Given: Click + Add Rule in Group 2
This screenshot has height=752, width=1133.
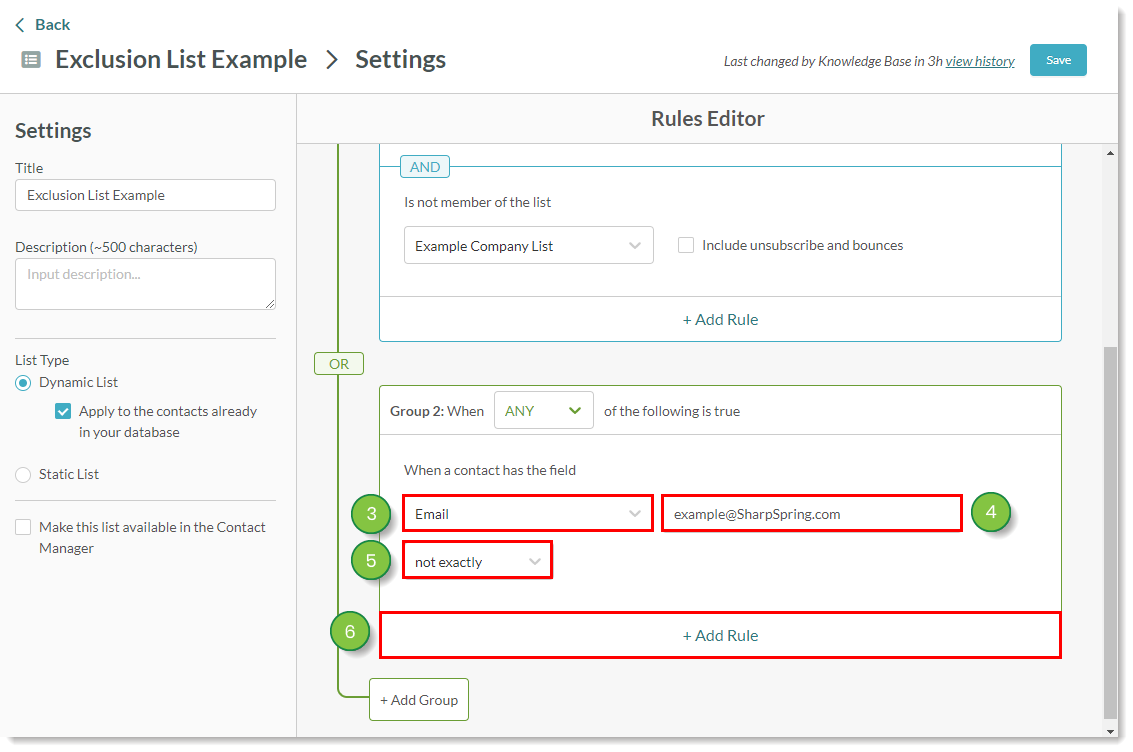Looking at the screenshot, I should coord(720,636).
